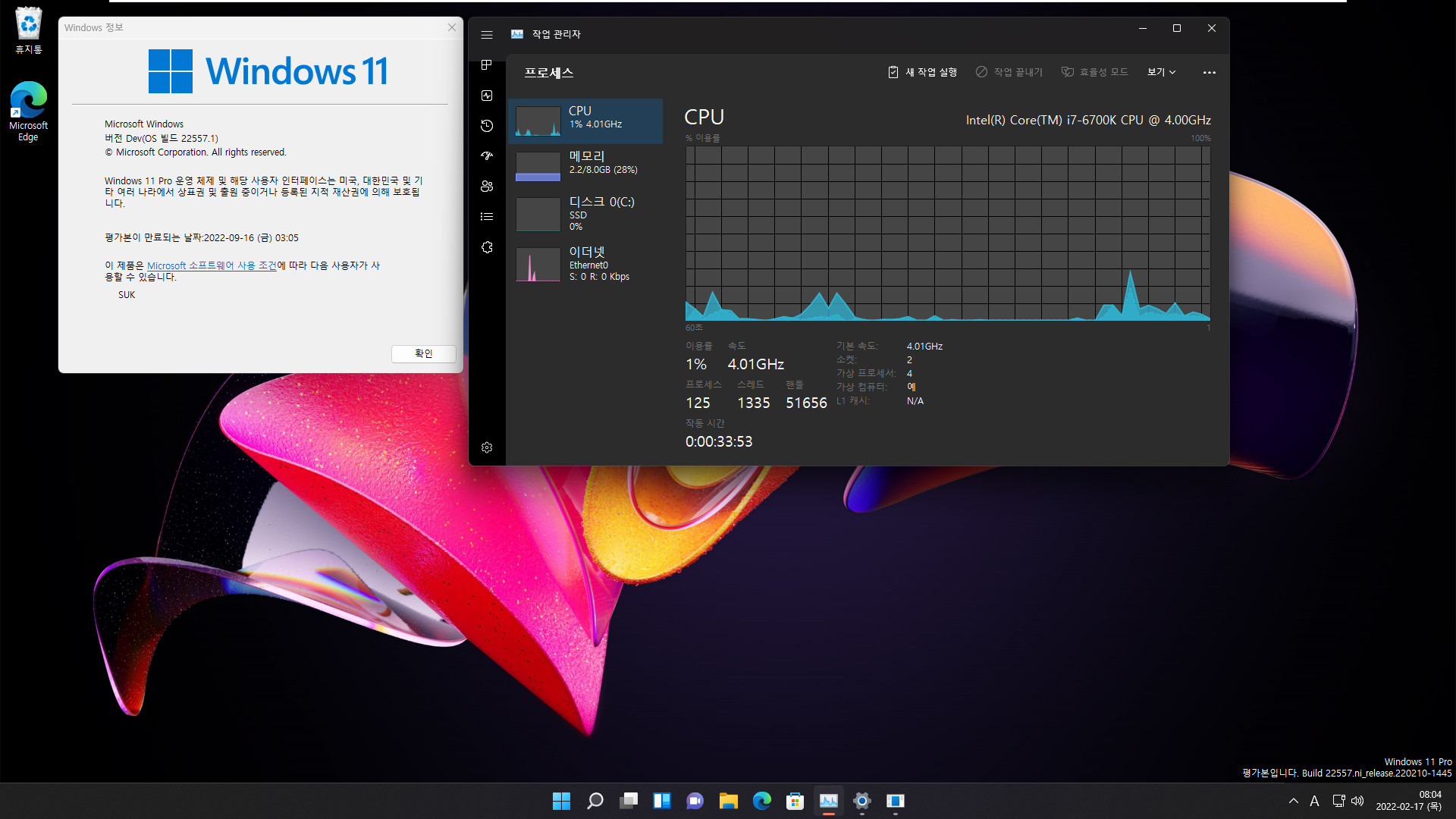Click Task Manager icon in taskbar

(x=829, y=801)
